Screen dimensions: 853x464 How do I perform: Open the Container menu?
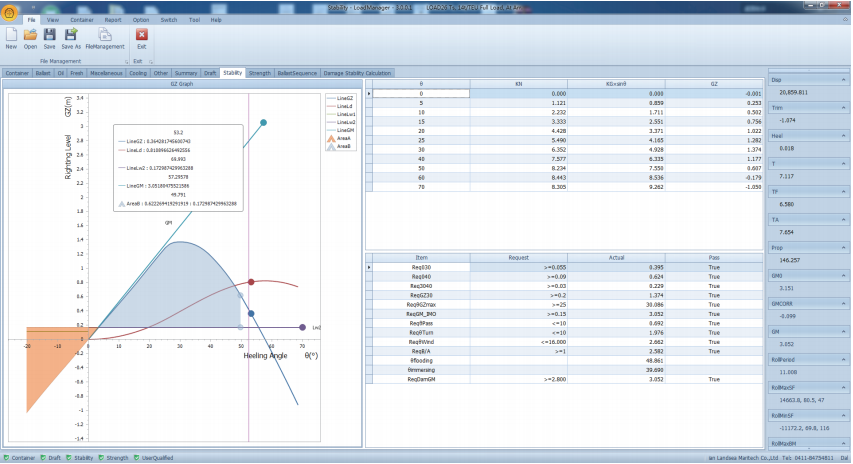pos(80,20)
